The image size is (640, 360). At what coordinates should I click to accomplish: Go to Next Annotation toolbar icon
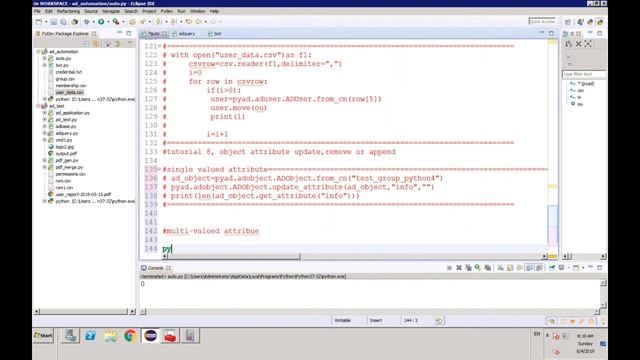point(158,22)
